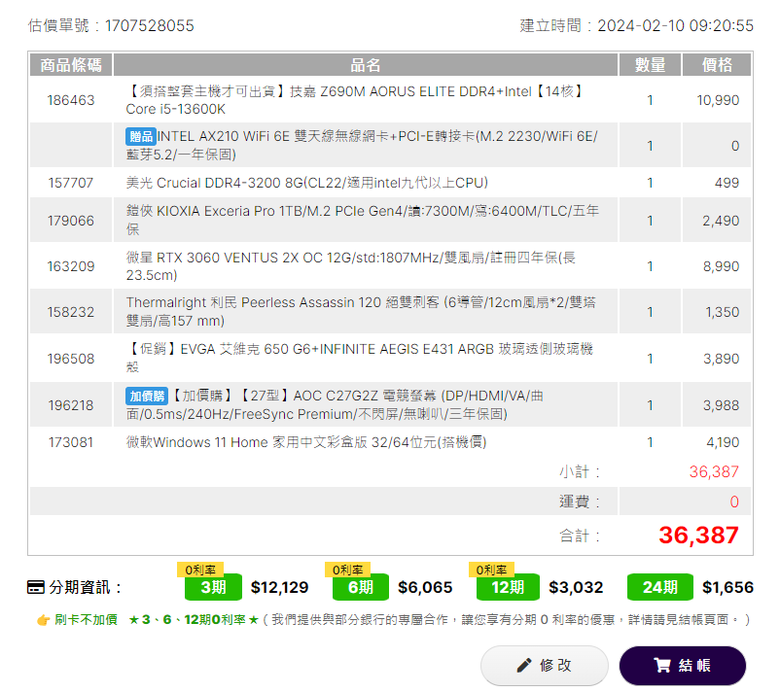The image size is (780, 692).
Task: Click the Thermalright Peerless Assassin 120 name
Action: click(x=361, y=311)
